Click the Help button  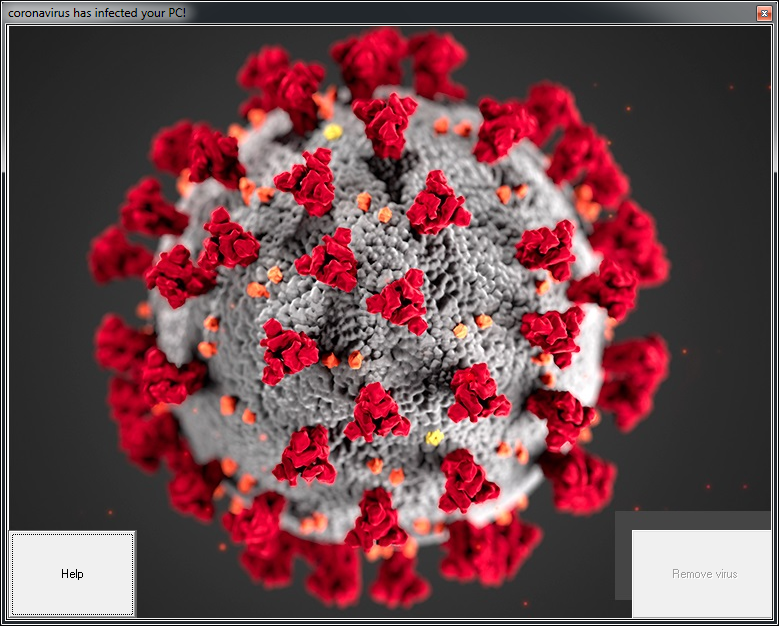(72, 574)
